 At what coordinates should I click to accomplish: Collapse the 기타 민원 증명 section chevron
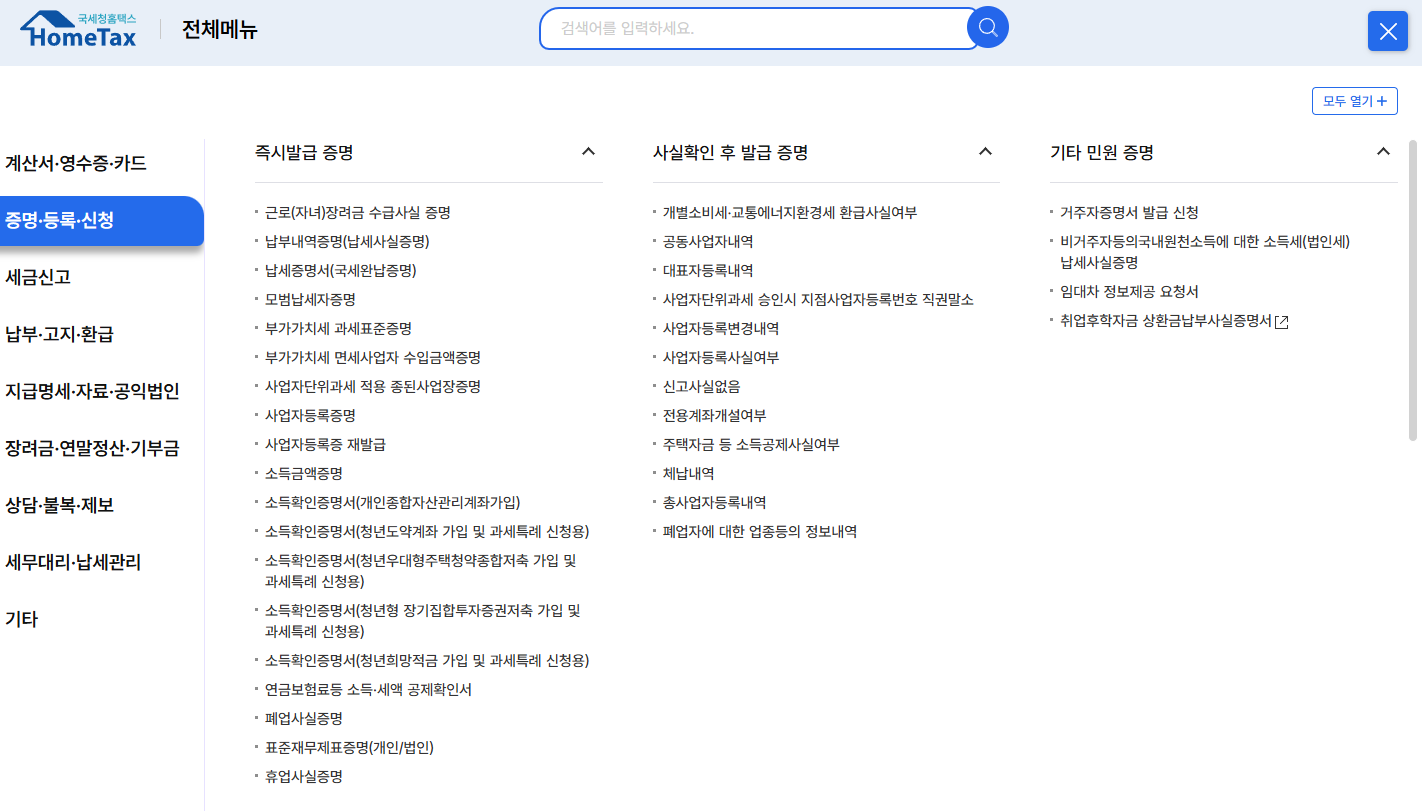[1383, 152]
